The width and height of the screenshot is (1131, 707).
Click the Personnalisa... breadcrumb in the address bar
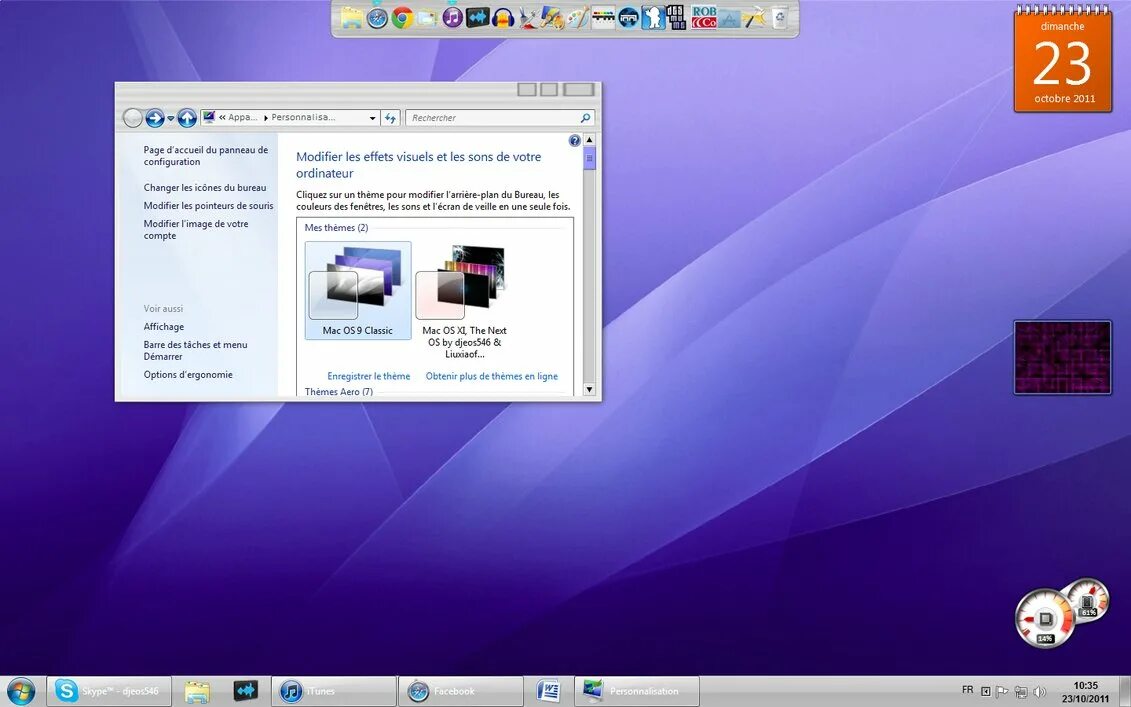(x=303, y=117)
